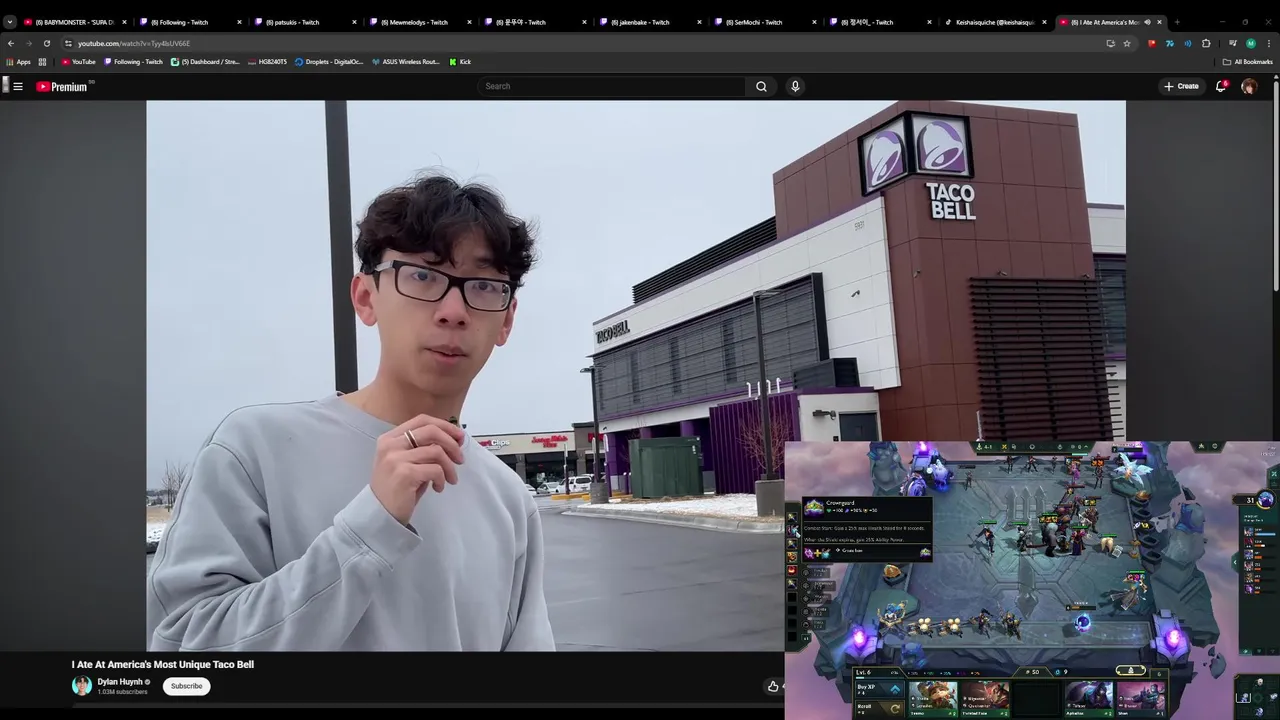Open the YouTube account avatar menu

click(x=1249, y=86)
